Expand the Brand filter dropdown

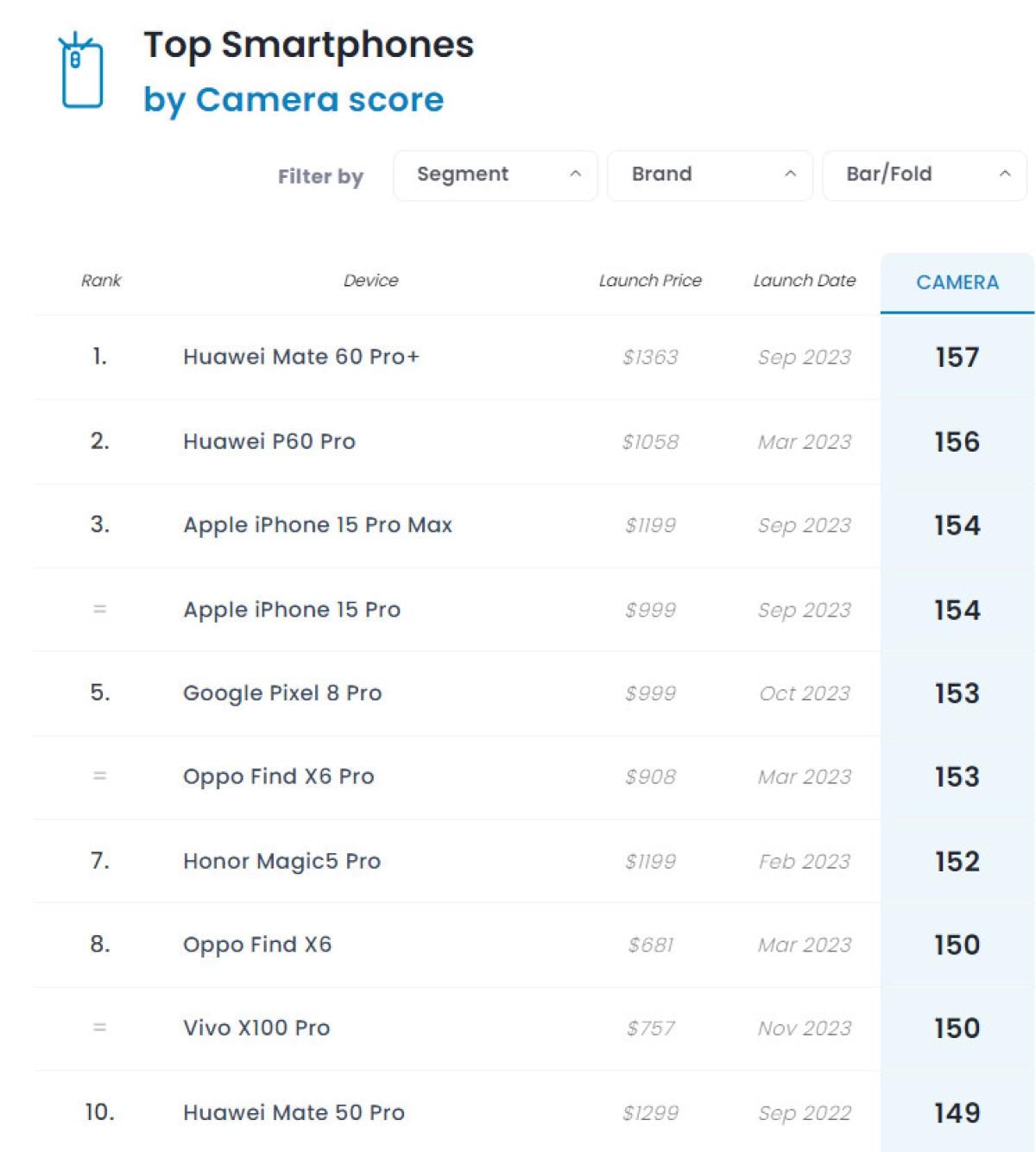tap(710, 175)
